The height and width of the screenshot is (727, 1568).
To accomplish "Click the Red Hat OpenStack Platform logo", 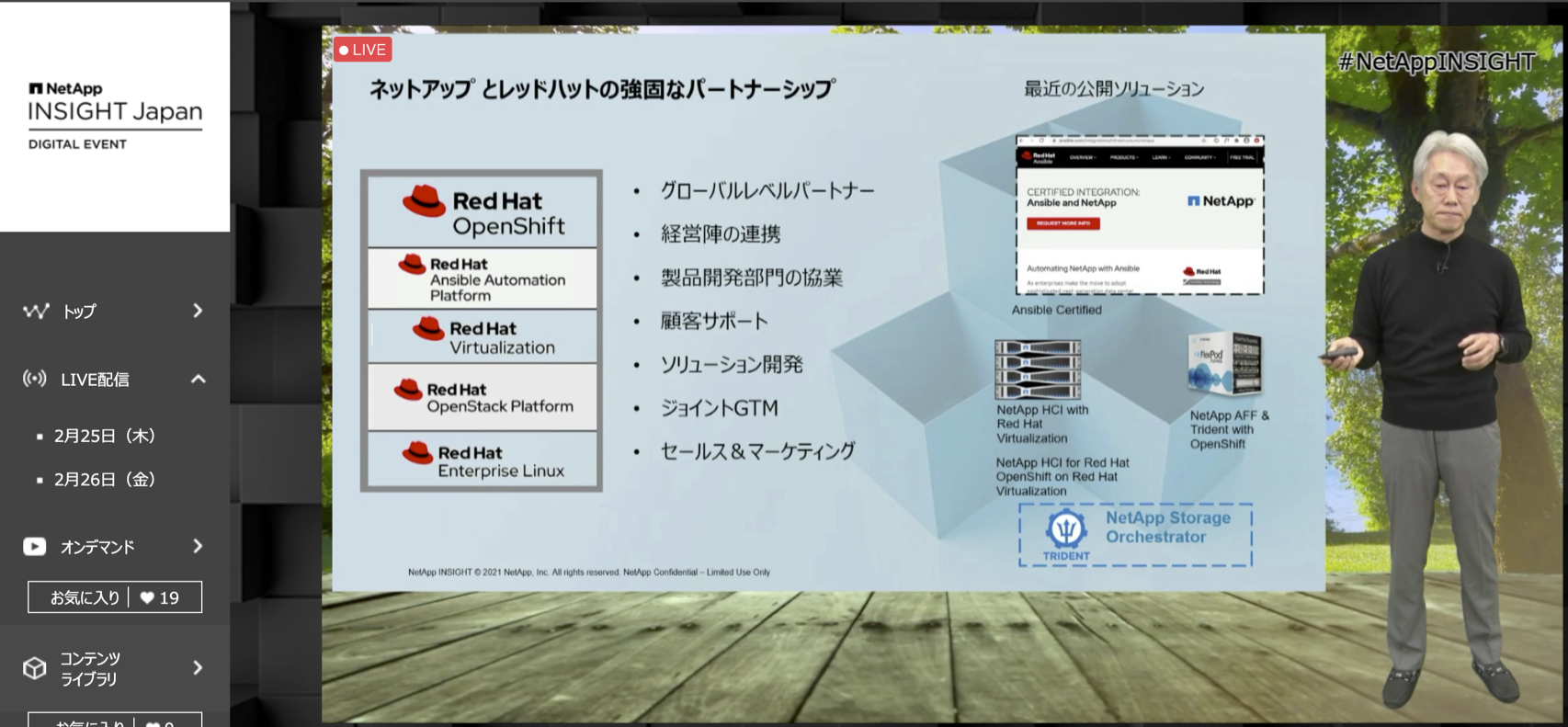I will [x=483, y=397].
